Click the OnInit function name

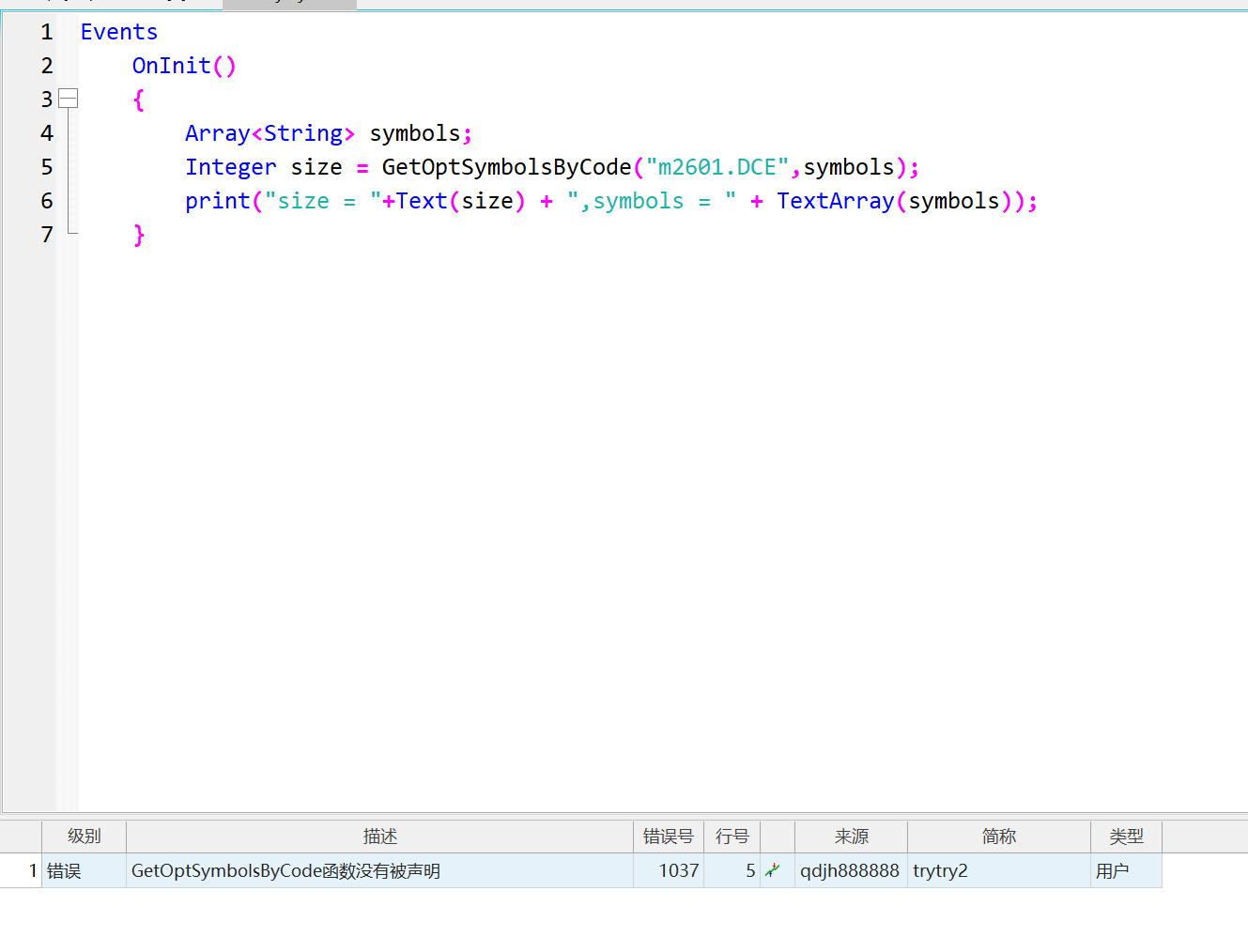tap(171, 66)
